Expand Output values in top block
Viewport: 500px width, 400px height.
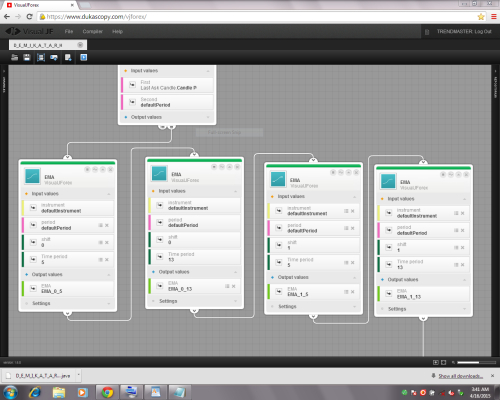click(x=208, y=117)
